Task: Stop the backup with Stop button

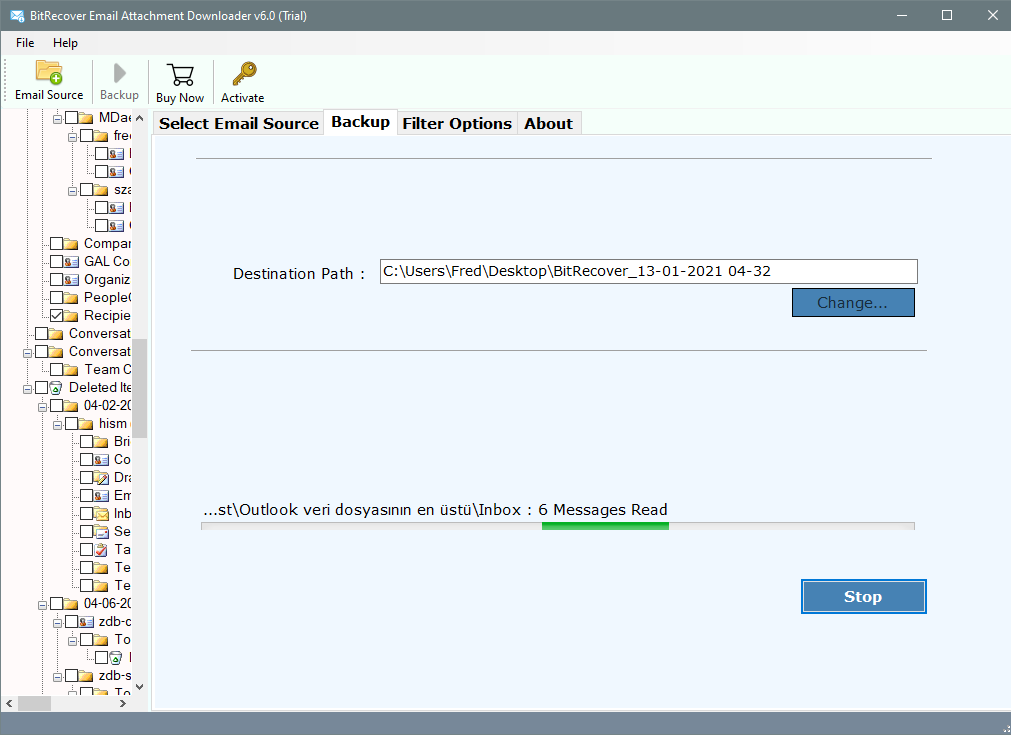Action: (863, 596)
